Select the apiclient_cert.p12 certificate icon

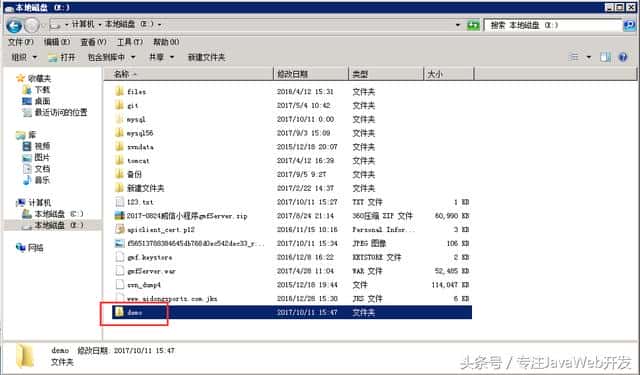(x=119, y=229)
